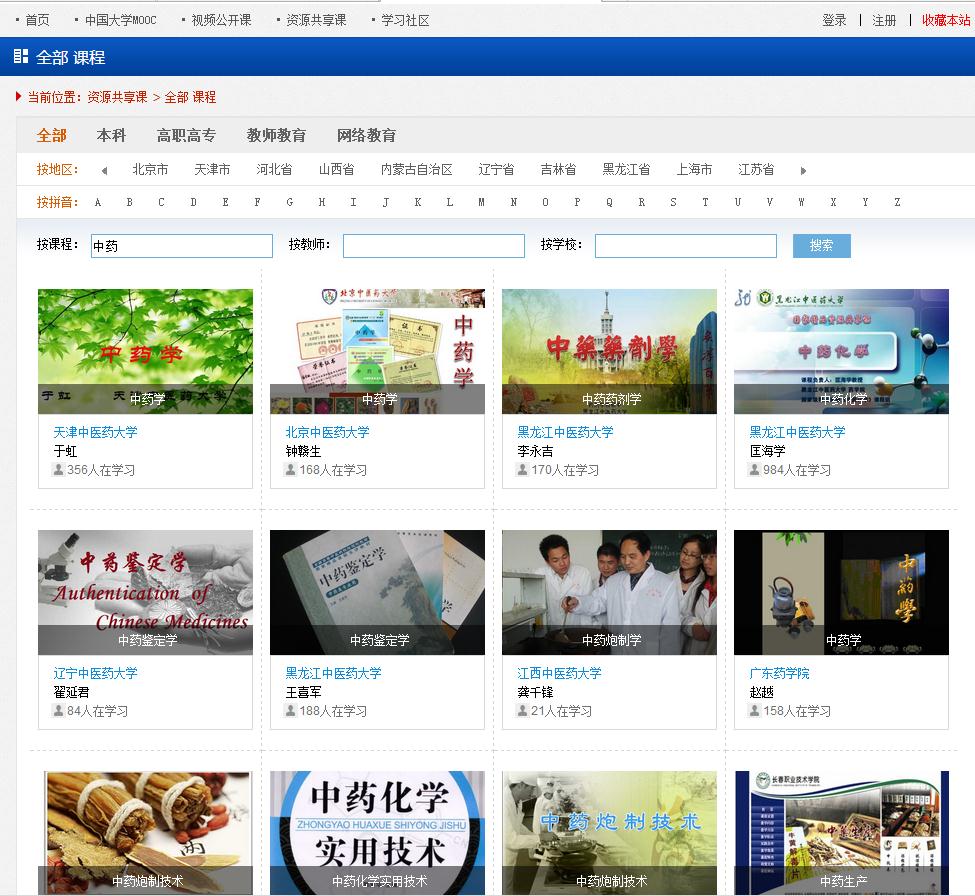975x896 pixels.
Task: Click the right arrow in region filter
Action: (x=803, y=171)
